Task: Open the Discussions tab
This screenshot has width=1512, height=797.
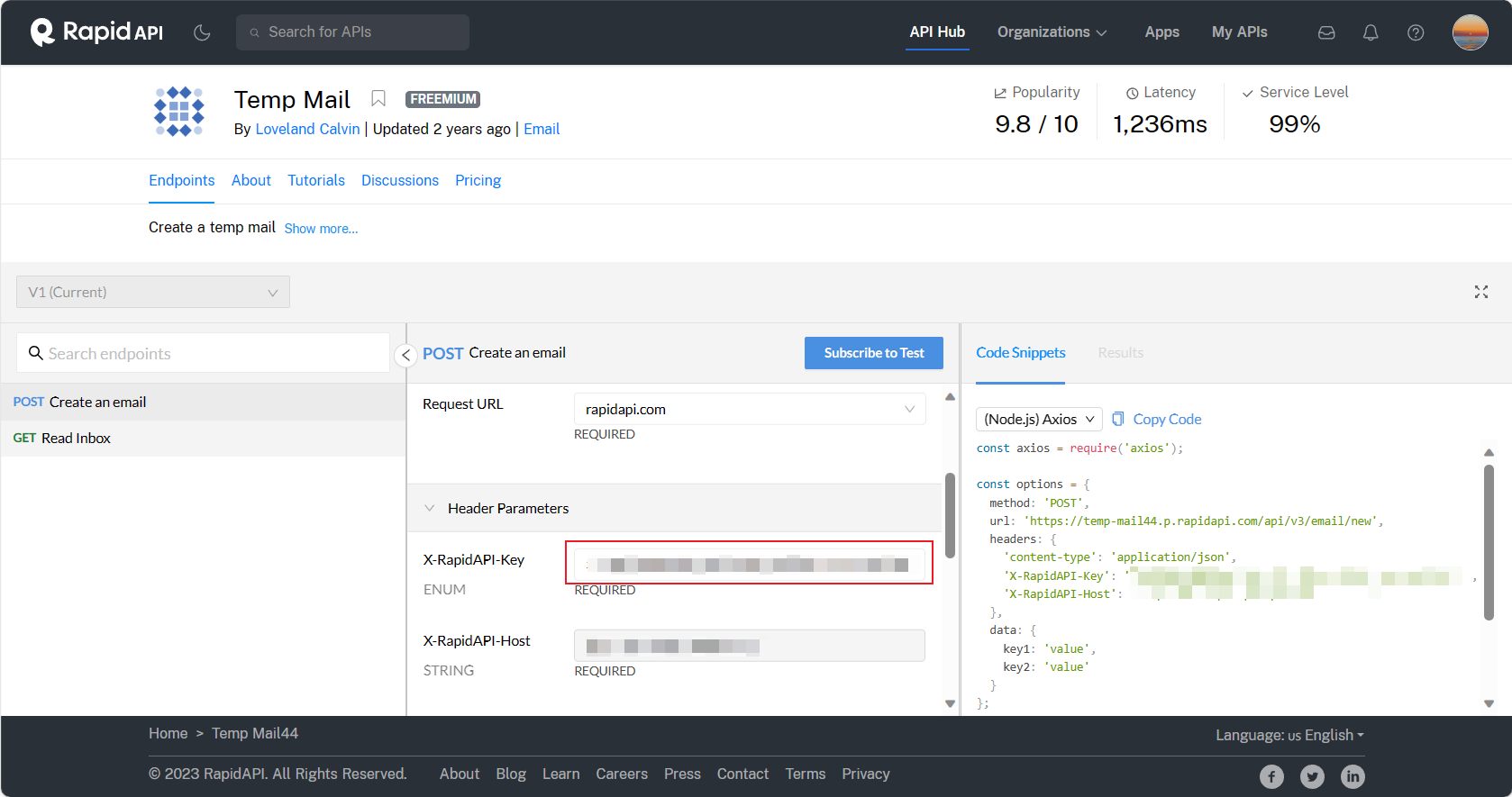Action: point(400,180)
